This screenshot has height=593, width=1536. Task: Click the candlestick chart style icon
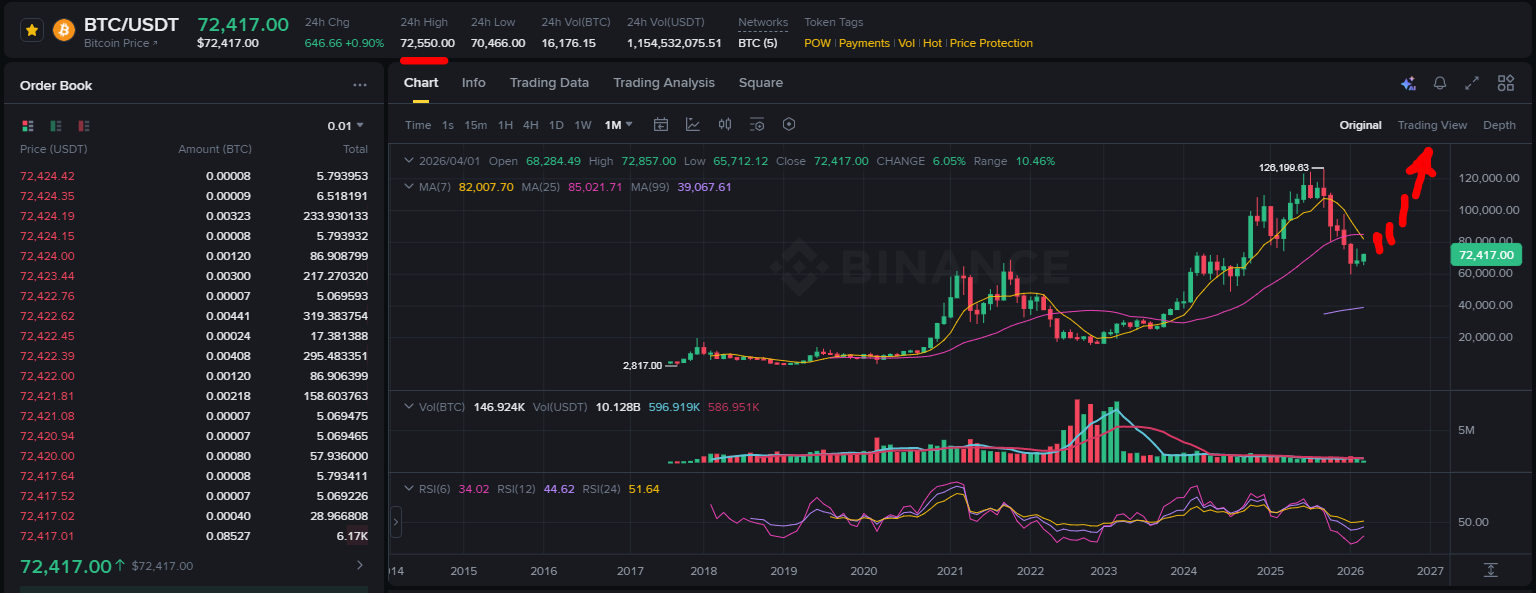pyautogui.click(x=725, y=125)
